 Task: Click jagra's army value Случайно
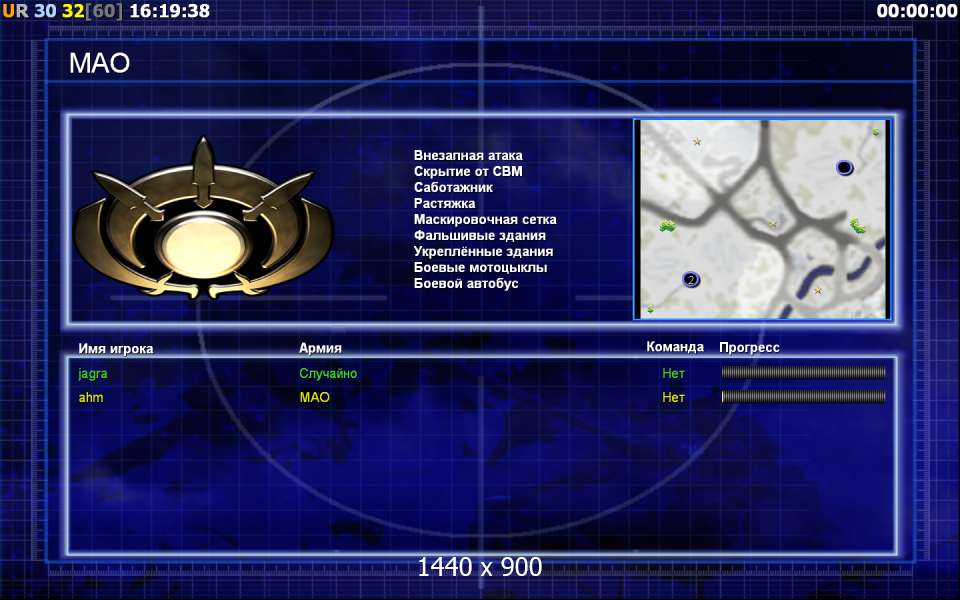(328, 373)
